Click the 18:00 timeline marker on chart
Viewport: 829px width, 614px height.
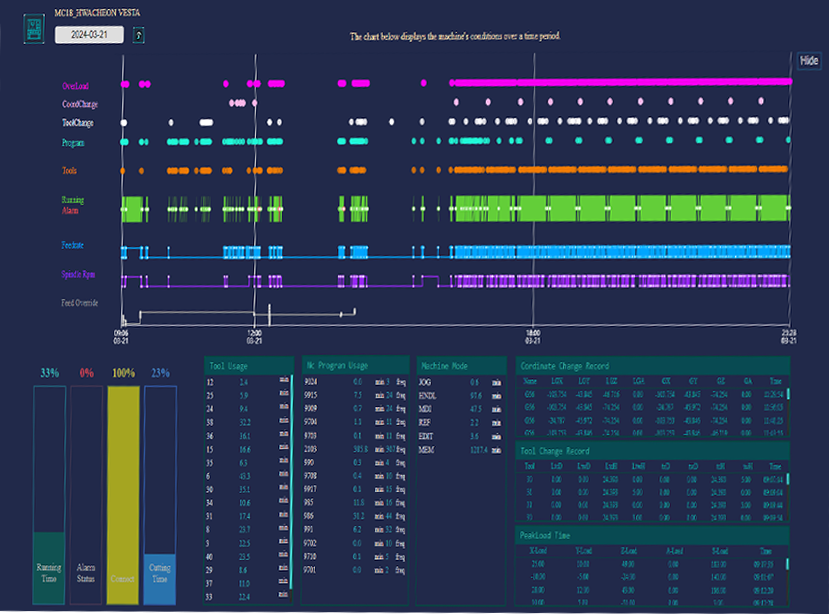pos(534,332)
